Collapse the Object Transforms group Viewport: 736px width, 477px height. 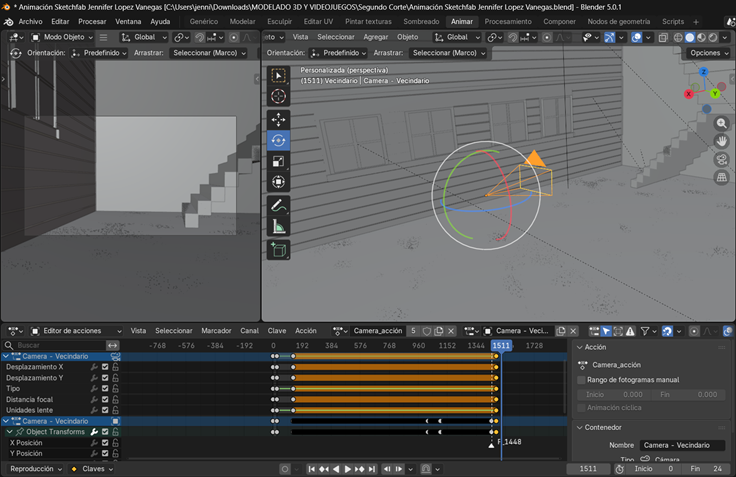(x=9, y=431)
